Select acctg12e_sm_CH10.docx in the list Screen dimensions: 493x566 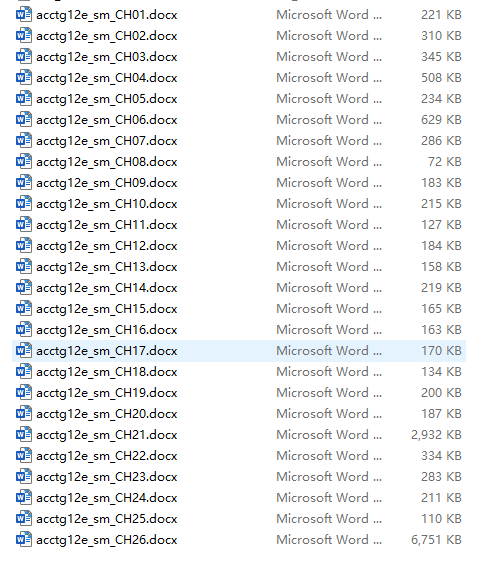106,204
